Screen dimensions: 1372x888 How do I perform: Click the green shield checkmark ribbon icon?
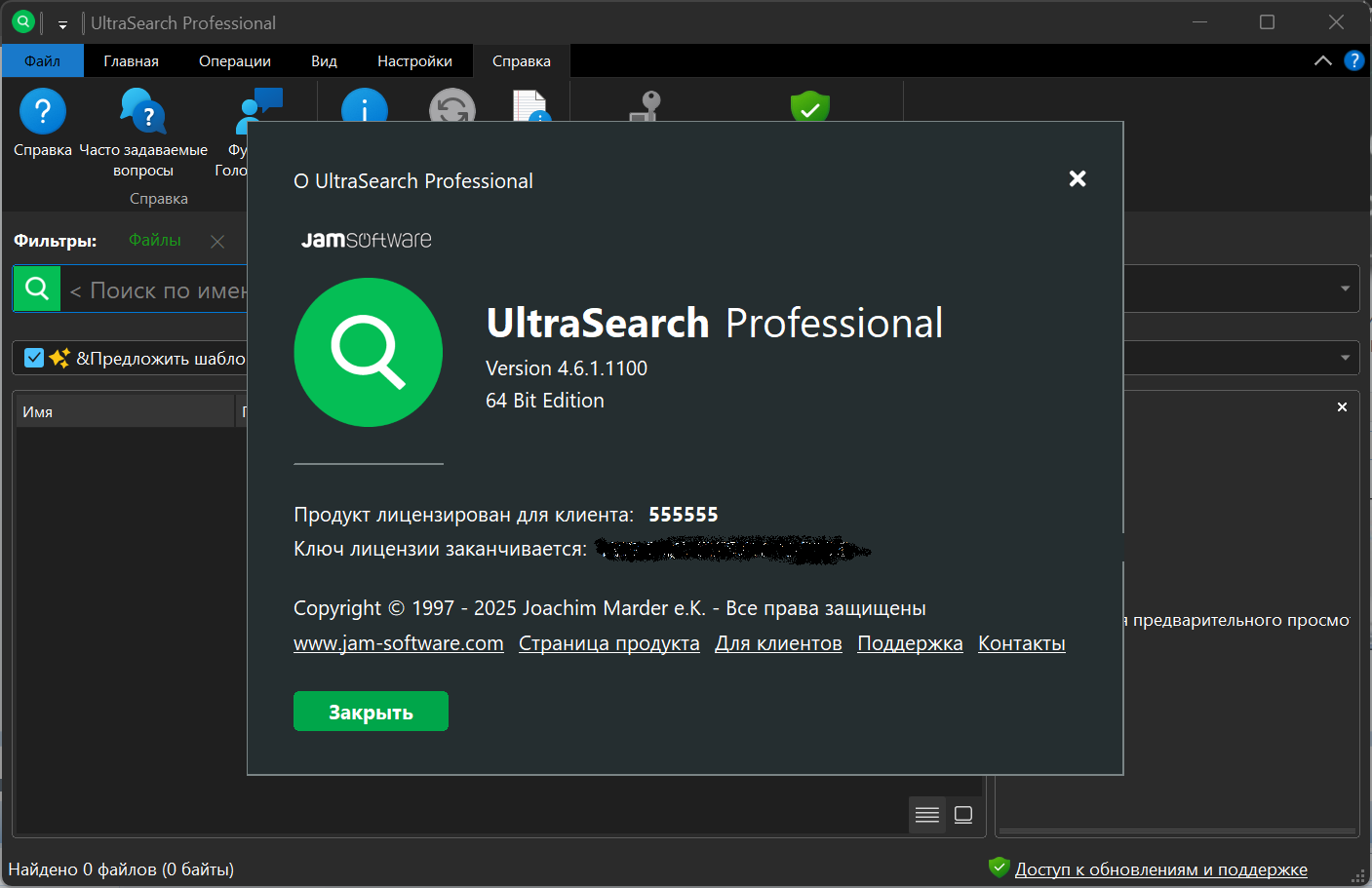pos(810,105)
